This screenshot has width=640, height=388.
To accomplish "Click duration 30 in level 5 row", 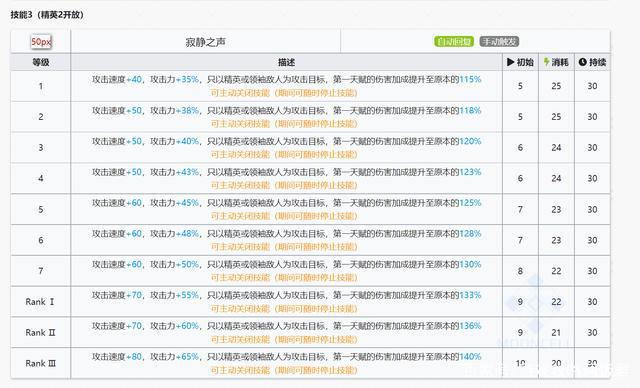I will 592,209.
